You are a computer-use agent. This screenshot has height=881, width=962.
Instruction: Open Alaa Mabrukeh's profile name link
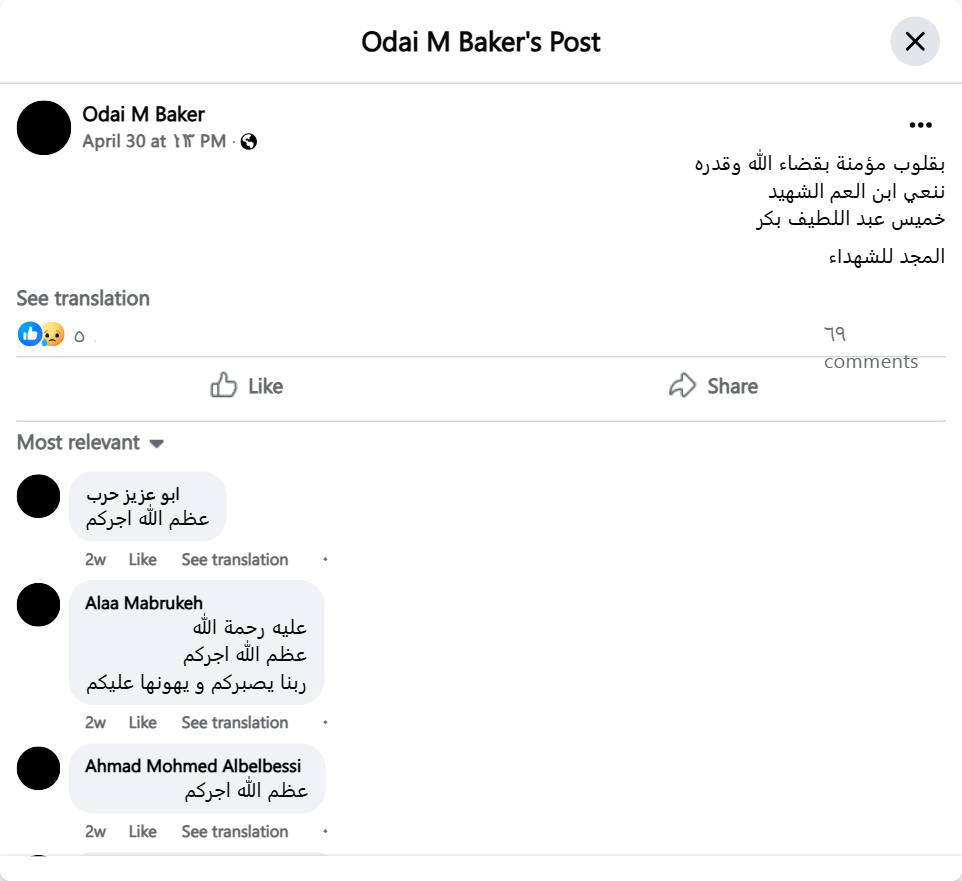coord(144,602)
